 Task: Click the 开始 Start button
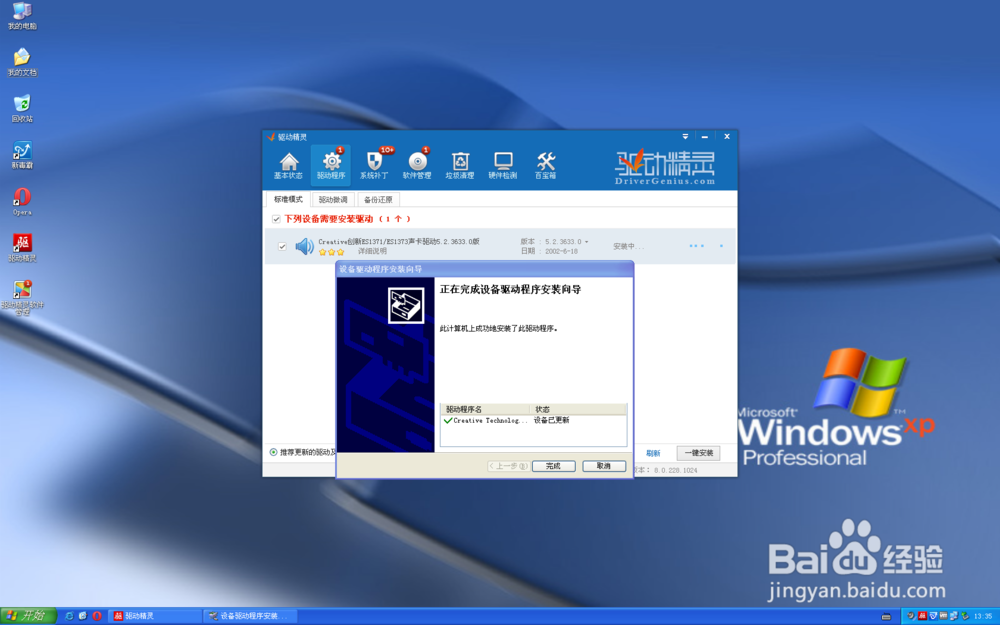[28, 616]
